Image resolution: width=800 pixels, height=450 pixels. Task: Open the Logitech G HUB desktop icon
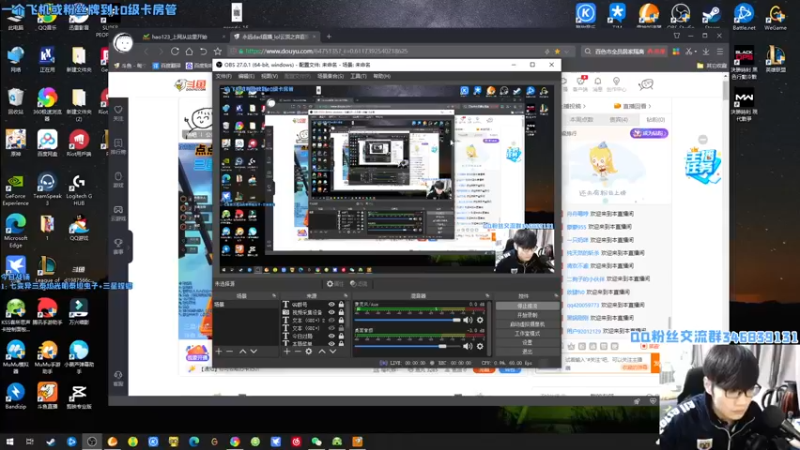click(x=79, y=189)
